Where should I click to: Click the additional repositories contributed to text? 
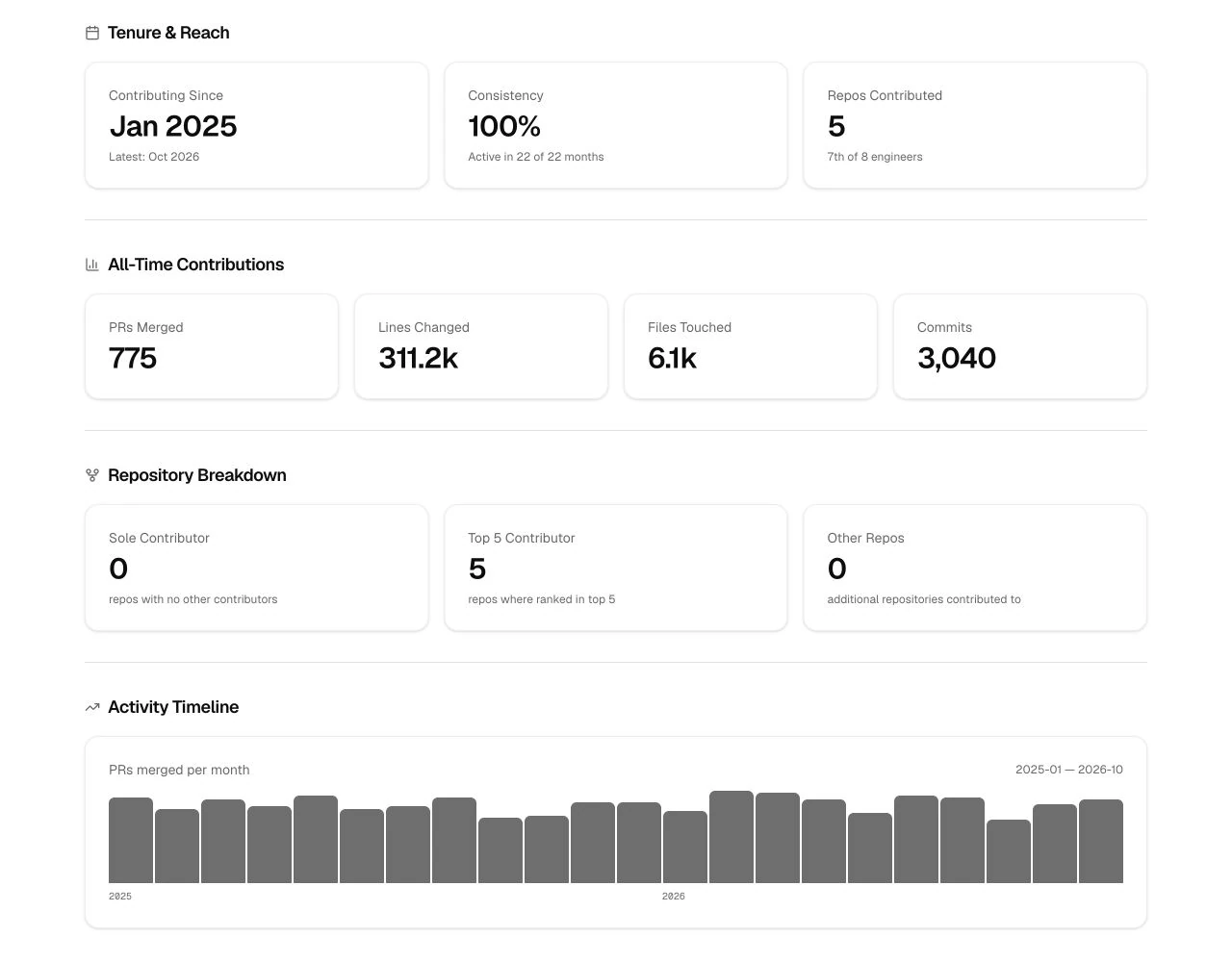924,599
